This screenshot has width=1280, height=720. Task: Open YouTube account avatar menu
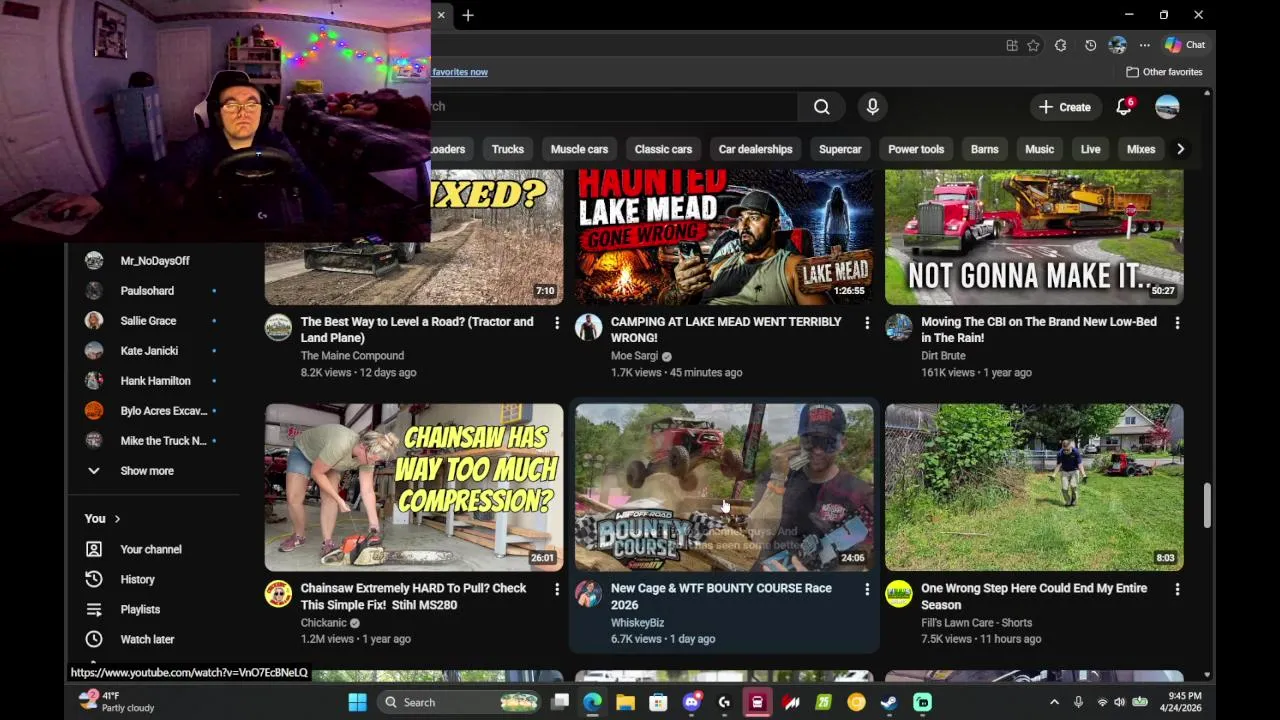[1167, 107]
